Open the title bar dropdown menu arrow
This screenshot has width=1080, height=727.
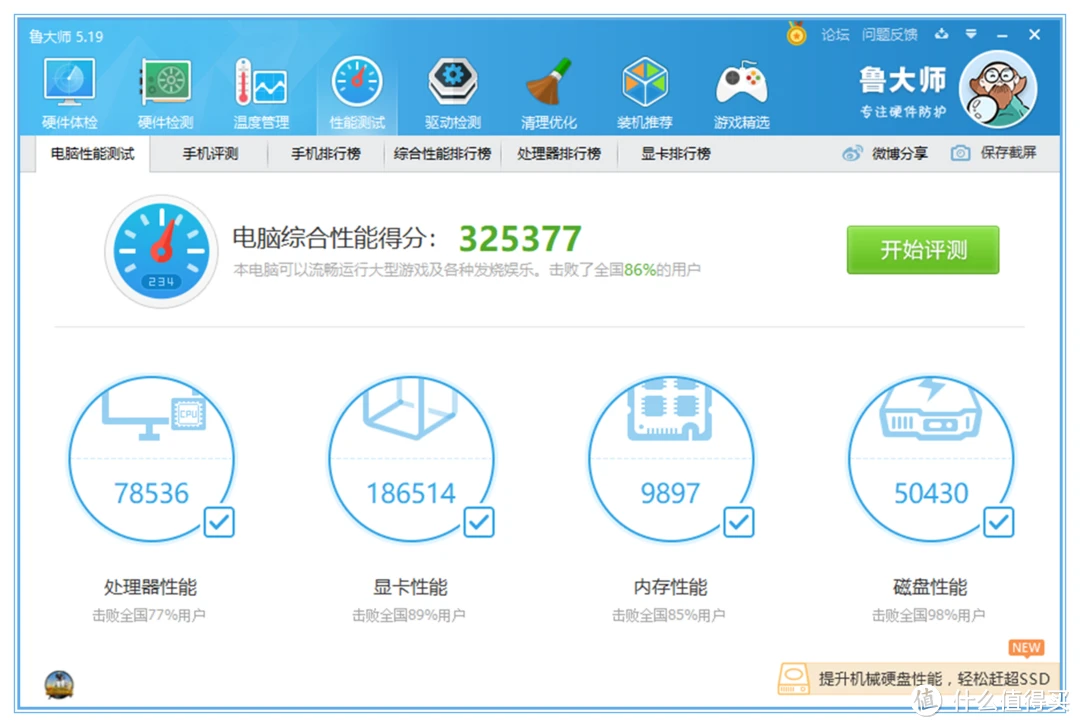point(971,34)
